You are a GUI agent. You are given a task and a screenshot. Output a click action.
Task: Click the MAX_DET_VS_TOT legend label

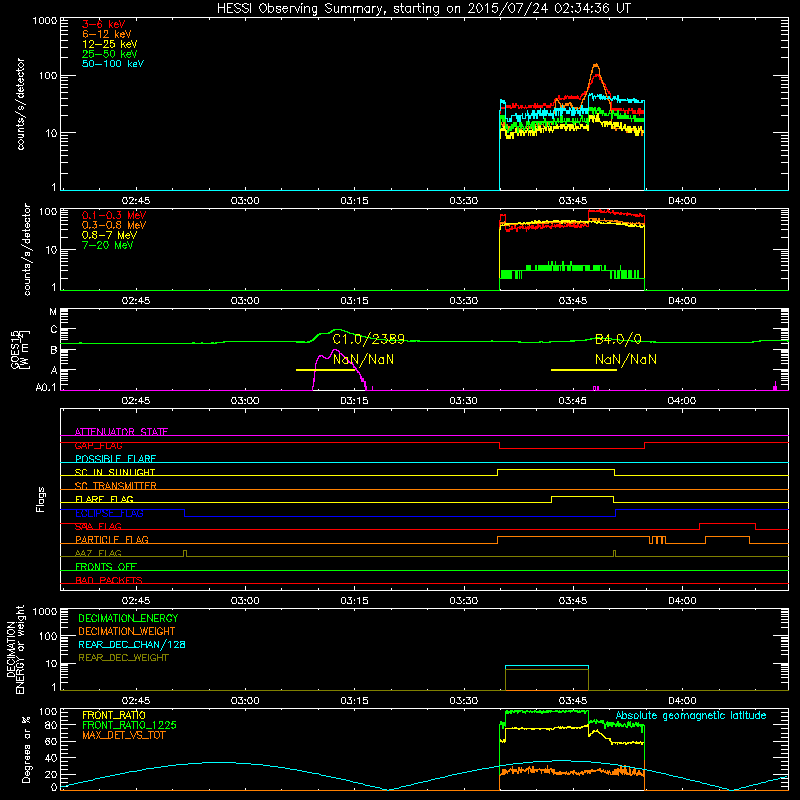124,735
